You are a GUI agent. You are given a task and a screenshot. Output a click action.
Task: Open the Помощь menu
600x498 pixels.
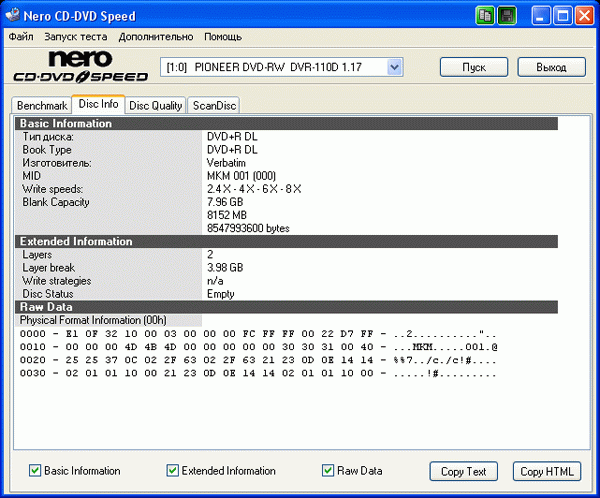[223, 37]
